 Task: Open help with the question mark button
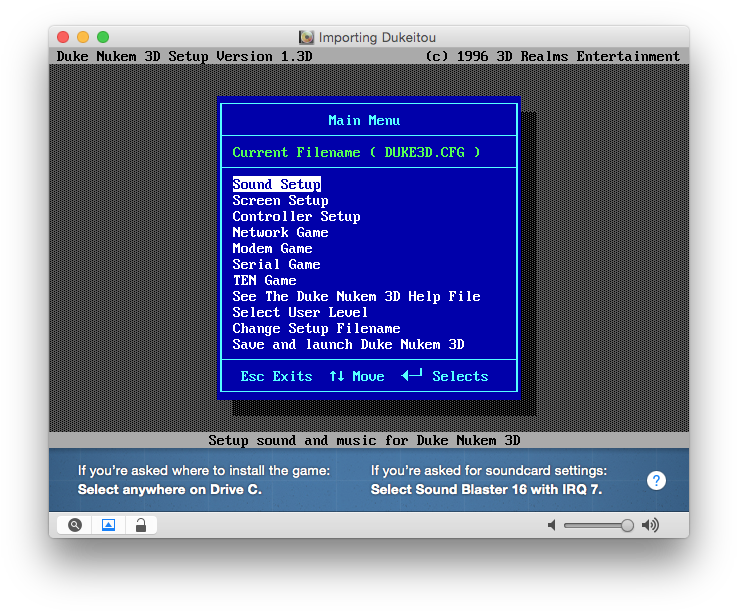click(656, 480)
